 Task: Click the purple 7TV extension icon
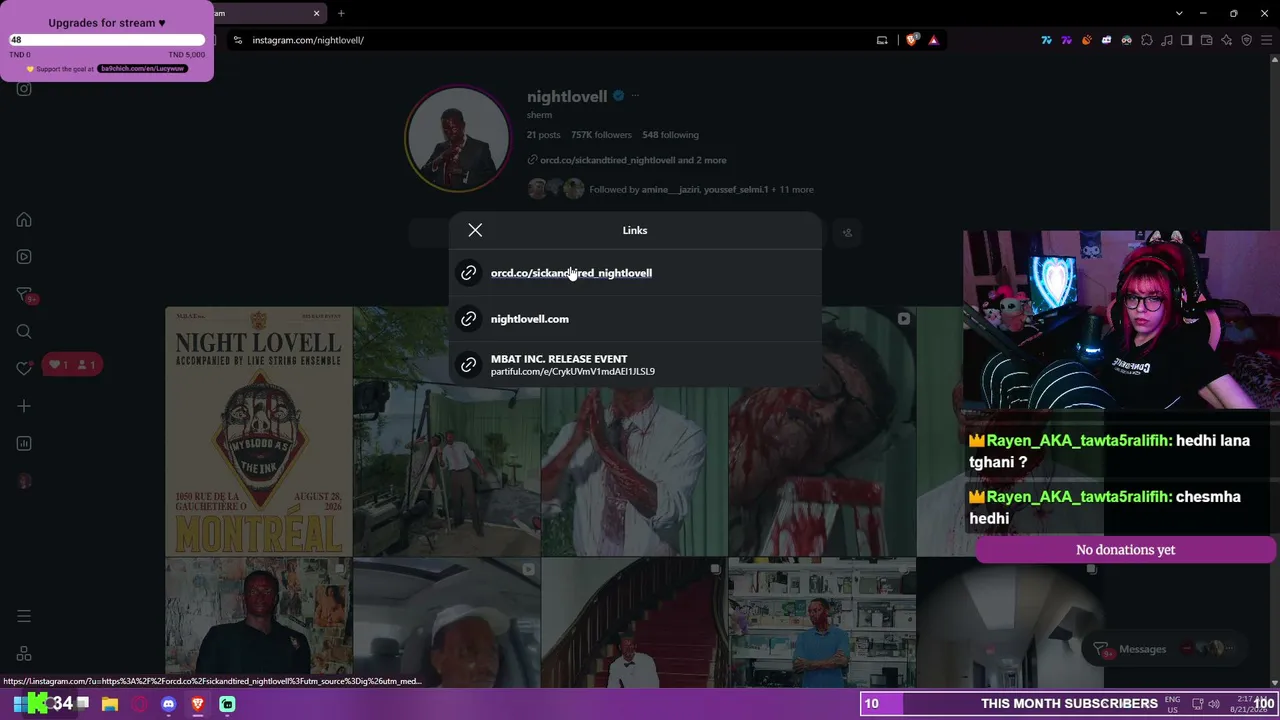(x=1066, y=40)
